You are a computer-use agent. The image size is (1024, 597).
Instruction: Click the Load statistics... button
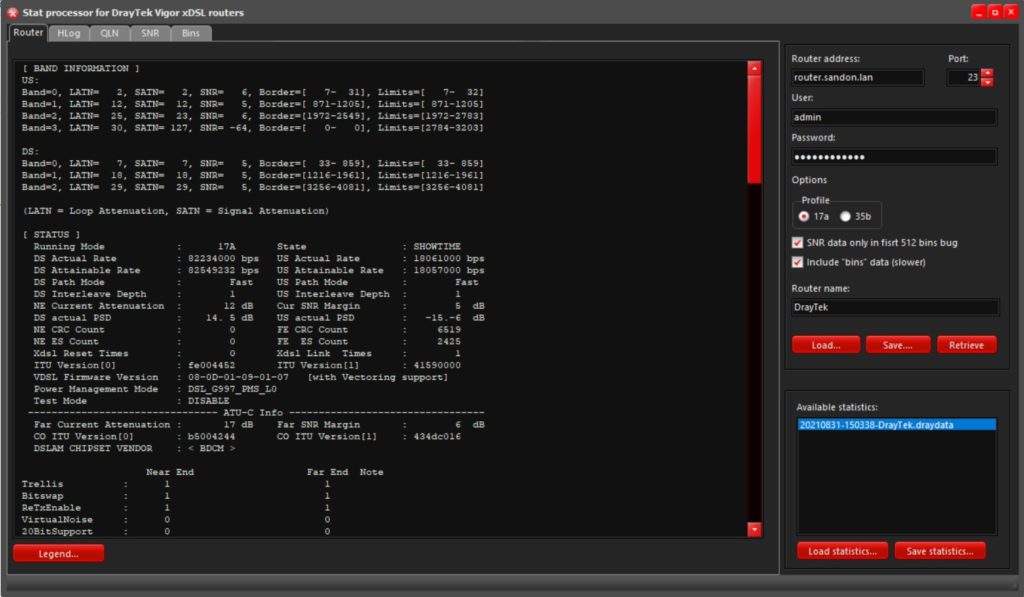(x=842, y=551)
